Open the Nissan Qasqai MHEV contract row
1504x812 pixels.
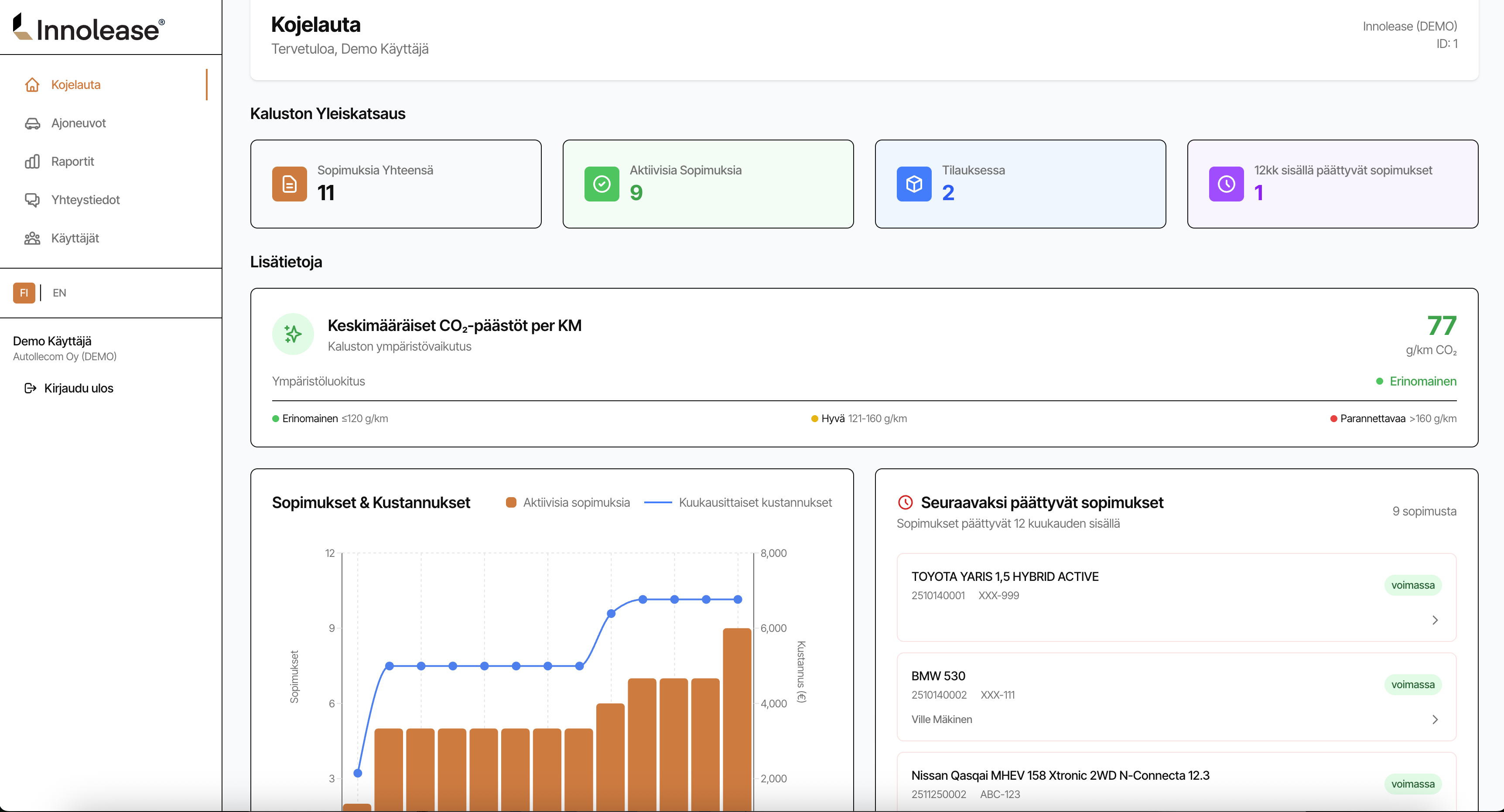pos(1176,781)
